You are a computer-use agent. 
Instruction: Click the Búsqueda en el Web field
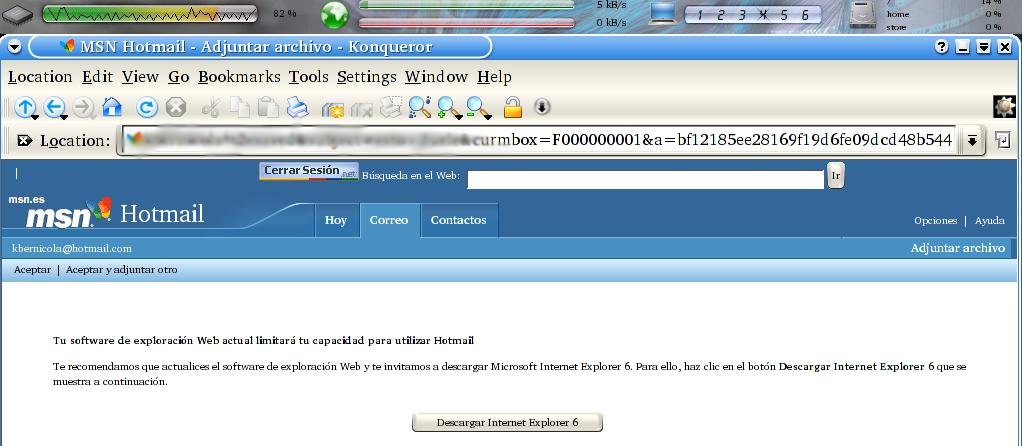point(646,179)
